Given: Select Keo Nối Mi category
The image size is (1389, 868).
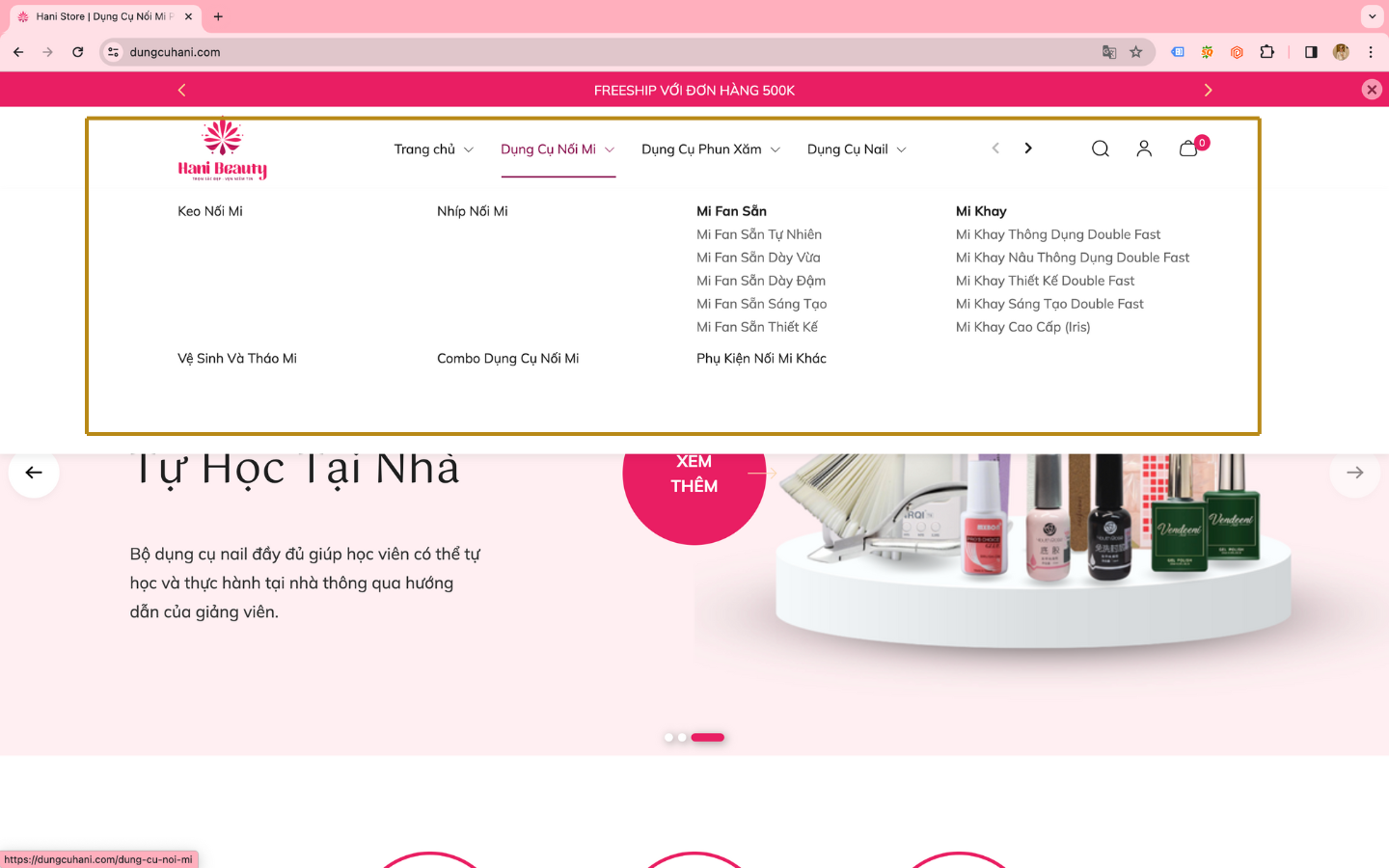Looking at the screenshot, I should pos(210,211).
